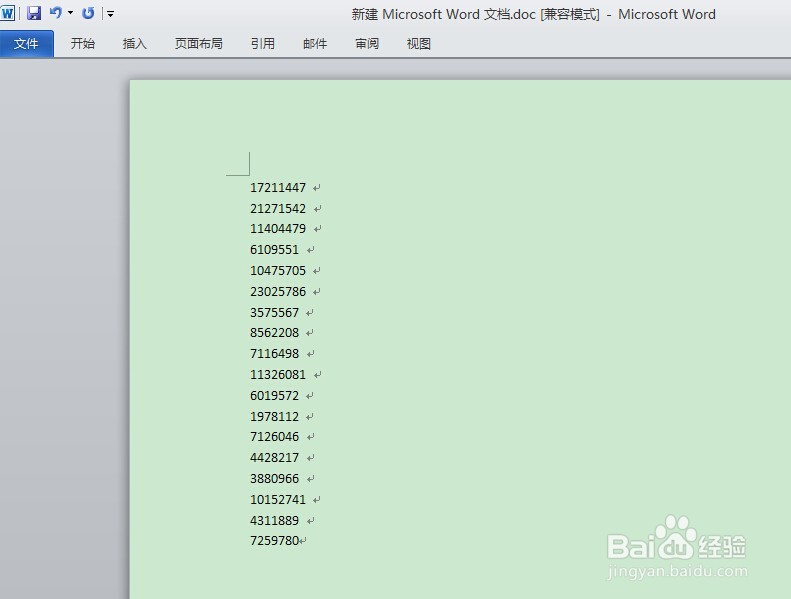The width and height of the screenshot is (791, 599).
Task: Place cursor on 6109551
Action: [274, 250]
